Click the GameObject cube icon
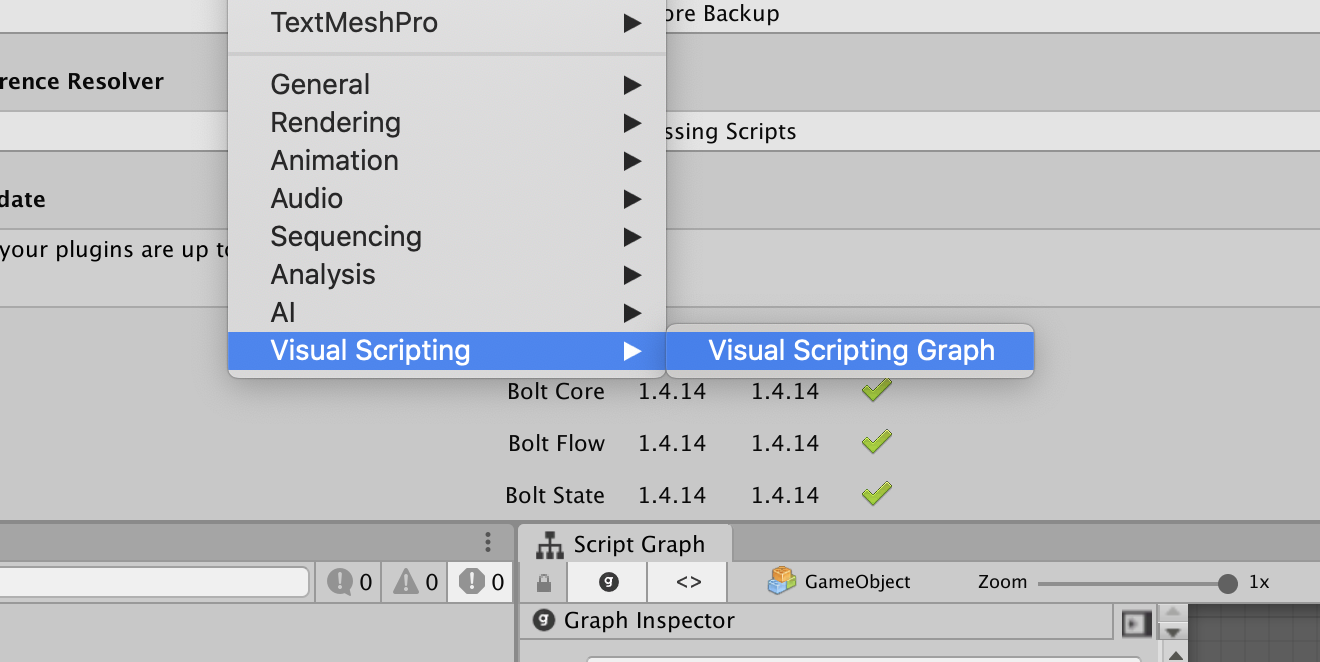Image resolution: width=1320 pixels, height=662 pixels. 781,581
